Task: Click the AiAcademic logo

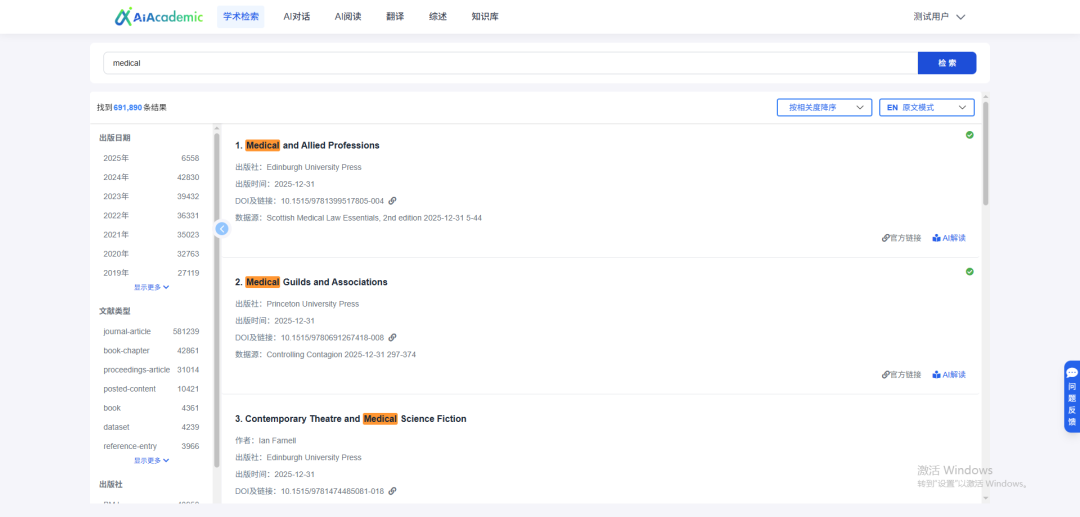Action: coord(158,17)
